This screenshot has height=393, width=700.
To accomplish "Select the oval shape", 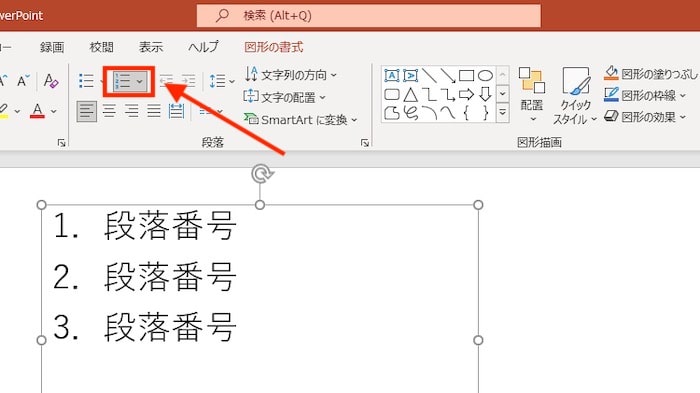I will point(485,75).
